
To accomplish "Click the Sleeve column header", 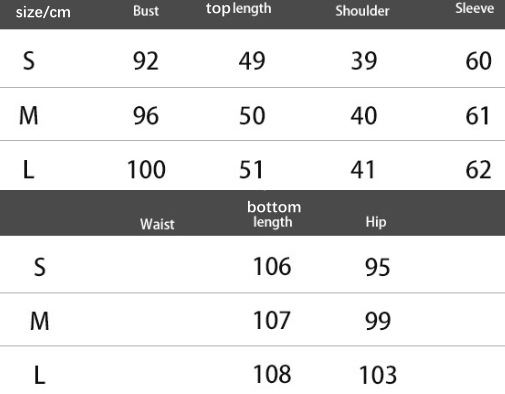I will tap(475, 8).
